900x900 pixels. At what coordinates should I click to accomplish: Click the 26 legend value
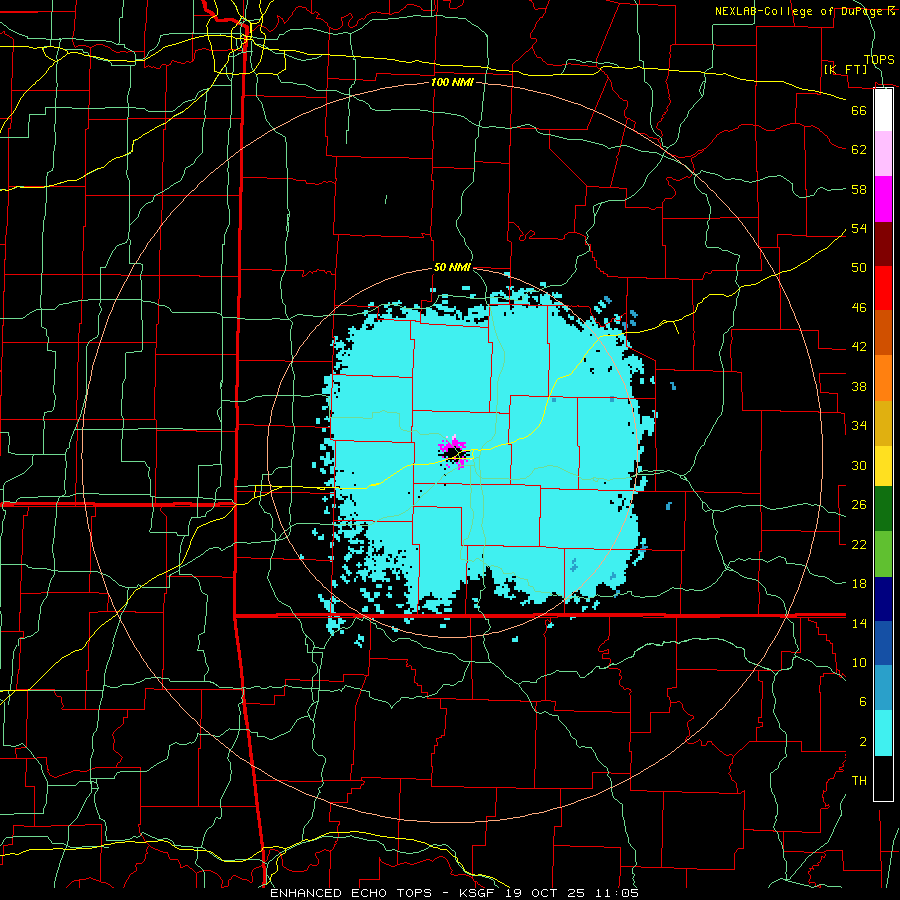click(859, 505)
